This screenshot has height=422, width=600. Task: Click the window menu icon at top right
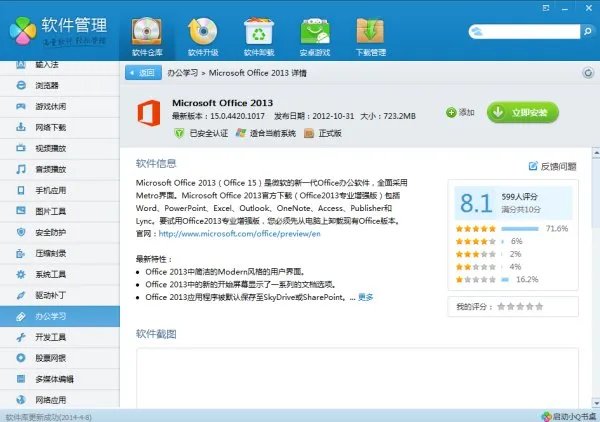coord(546,8)
